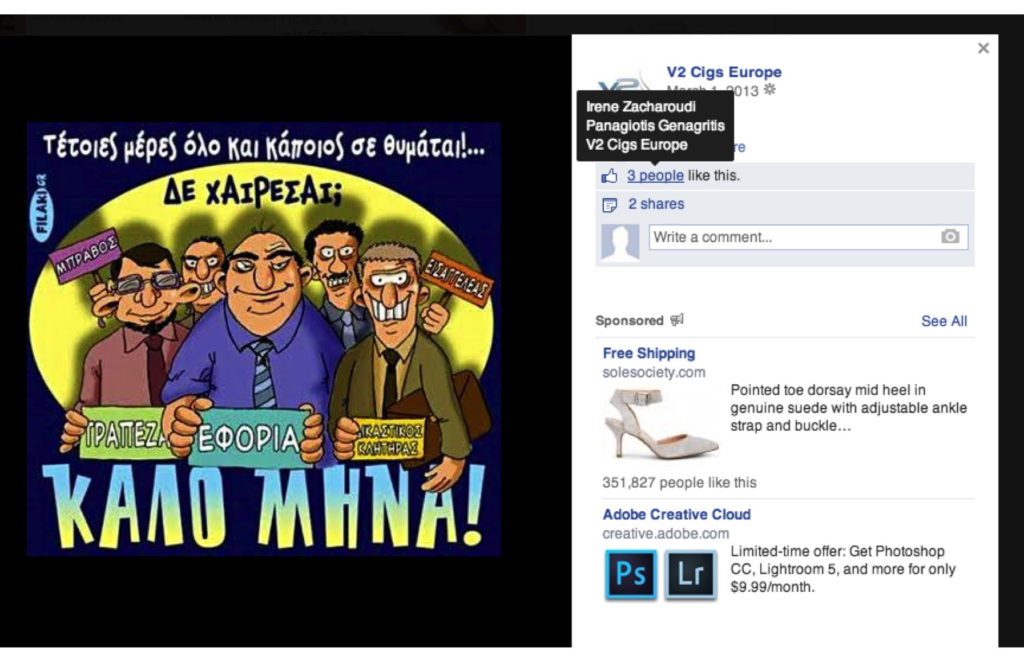Screen dimensions: 1024x658
Task: Click 'Irene Zacharoudi' in the tooltip
Action: coord(641,106)
